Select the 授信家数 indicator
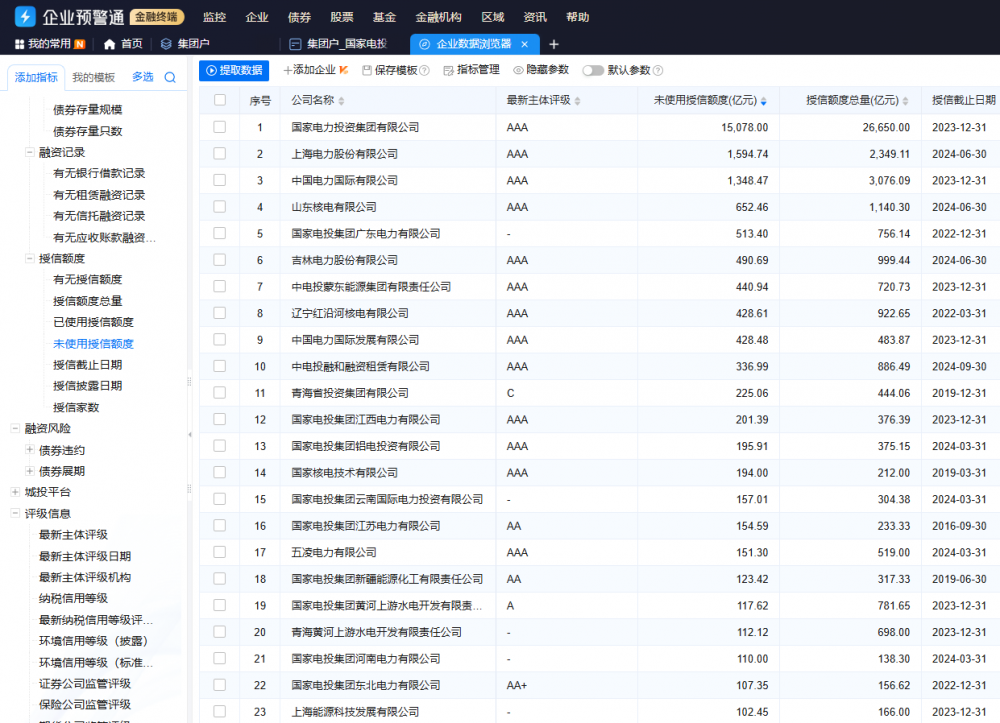1000x723 pixels. coord(76,407)
